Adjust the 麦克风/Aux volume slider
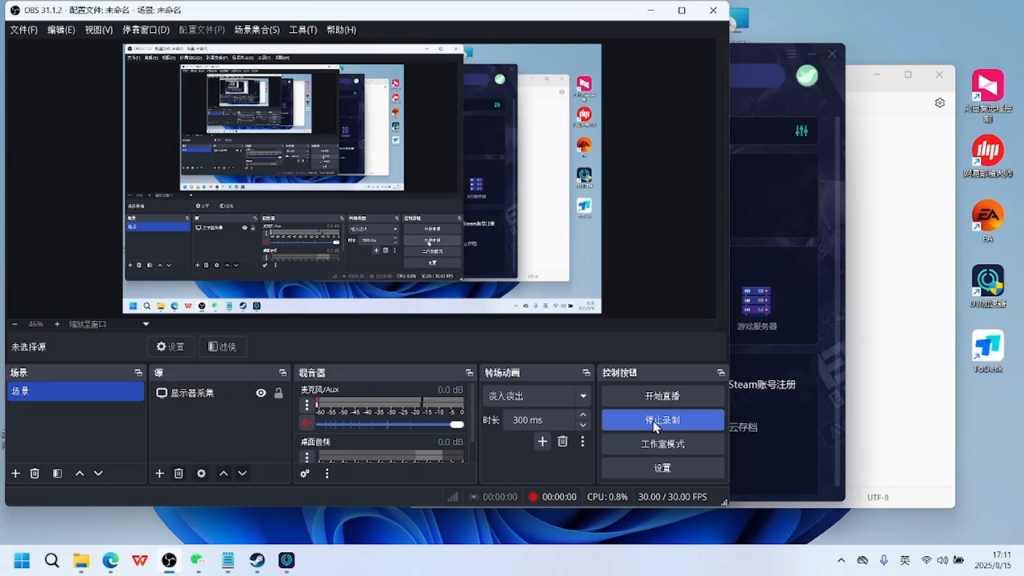Image resolution: width=1024 pixels, height=576 pixels. pos(390,424)
